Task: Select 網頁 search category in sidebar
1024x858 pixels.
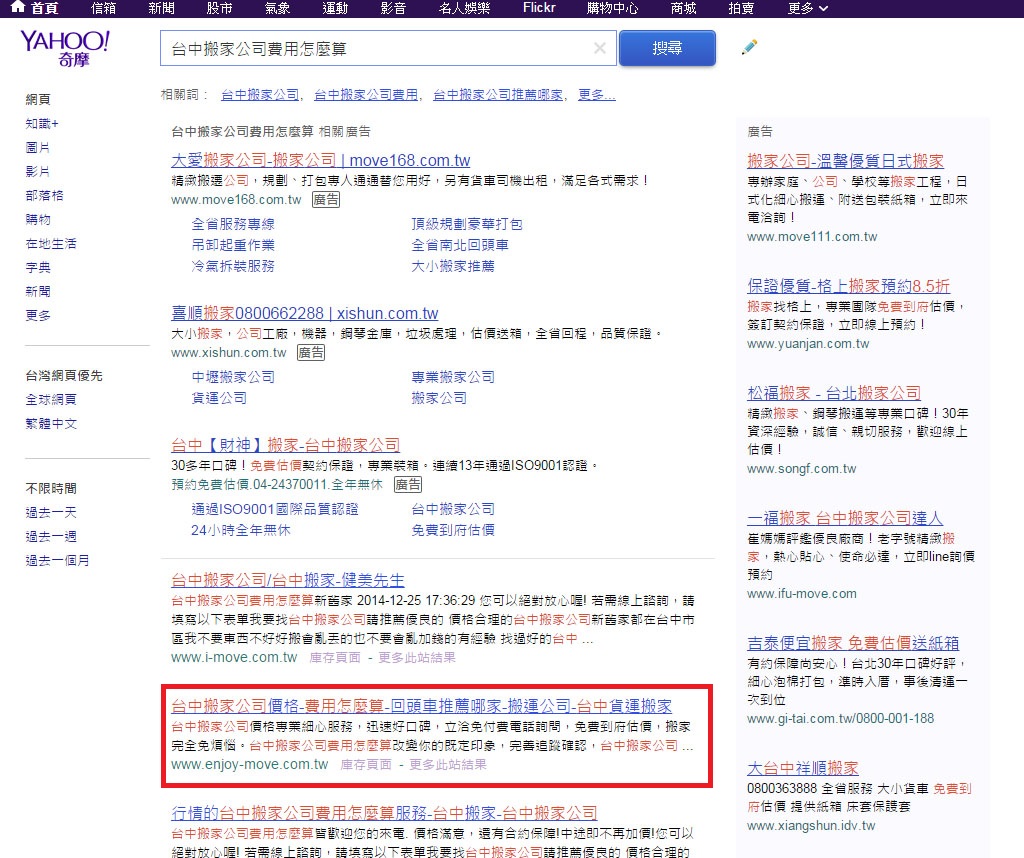Action: 38,99
